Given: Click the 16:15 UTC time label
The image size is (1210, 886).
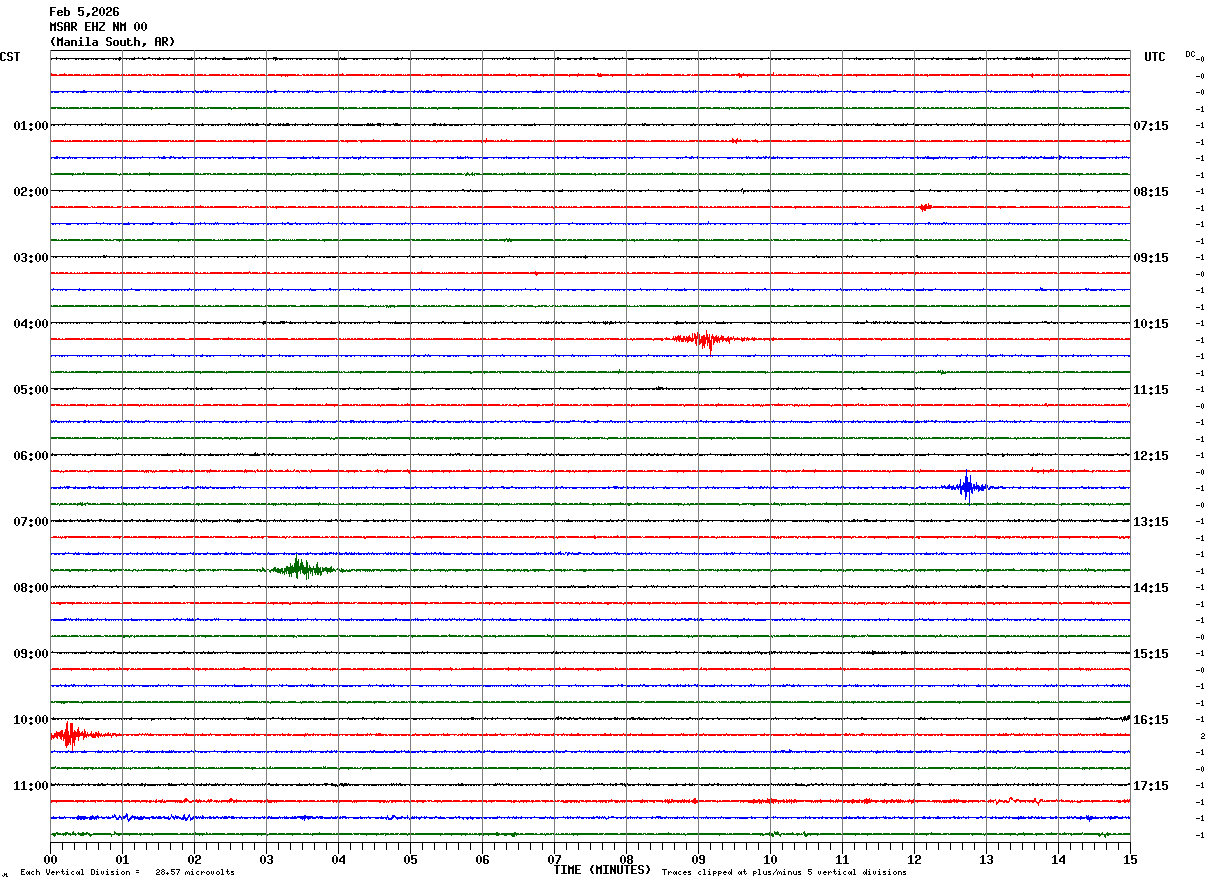Looking at the screenshot, I should click(1151, 720).
